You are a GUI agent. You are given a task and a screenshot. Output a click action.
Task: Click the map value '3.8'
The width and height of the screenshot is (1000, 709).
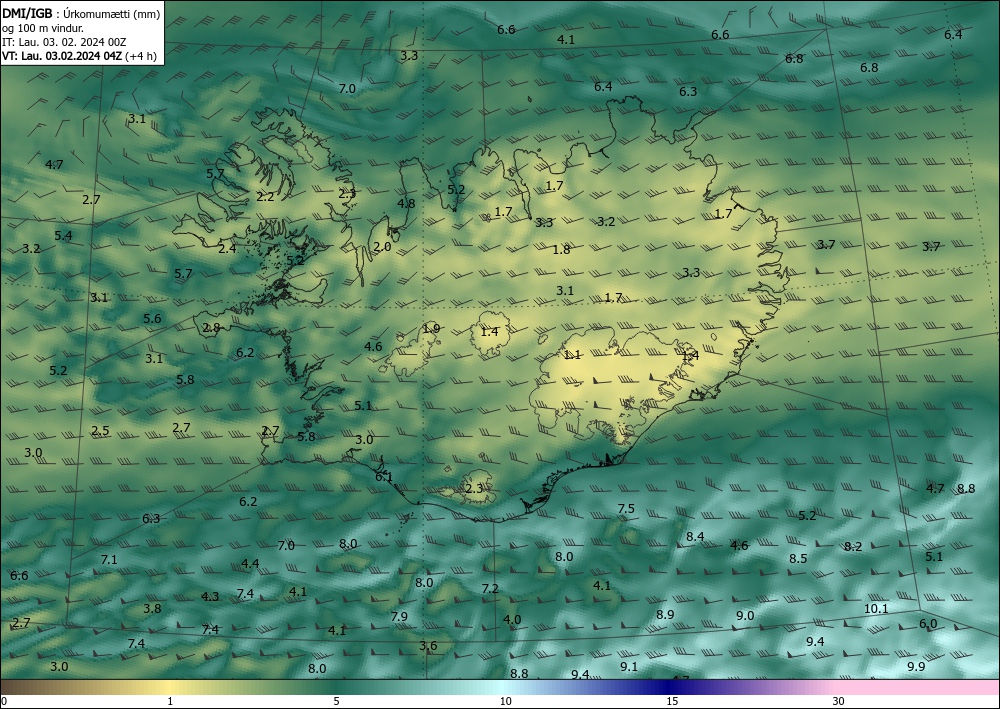point(152,608)
